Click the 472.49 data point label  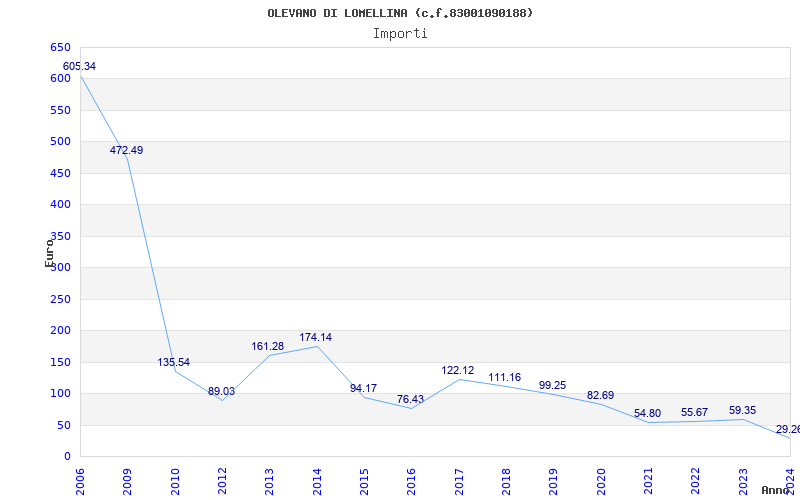[x=127, y=151]
